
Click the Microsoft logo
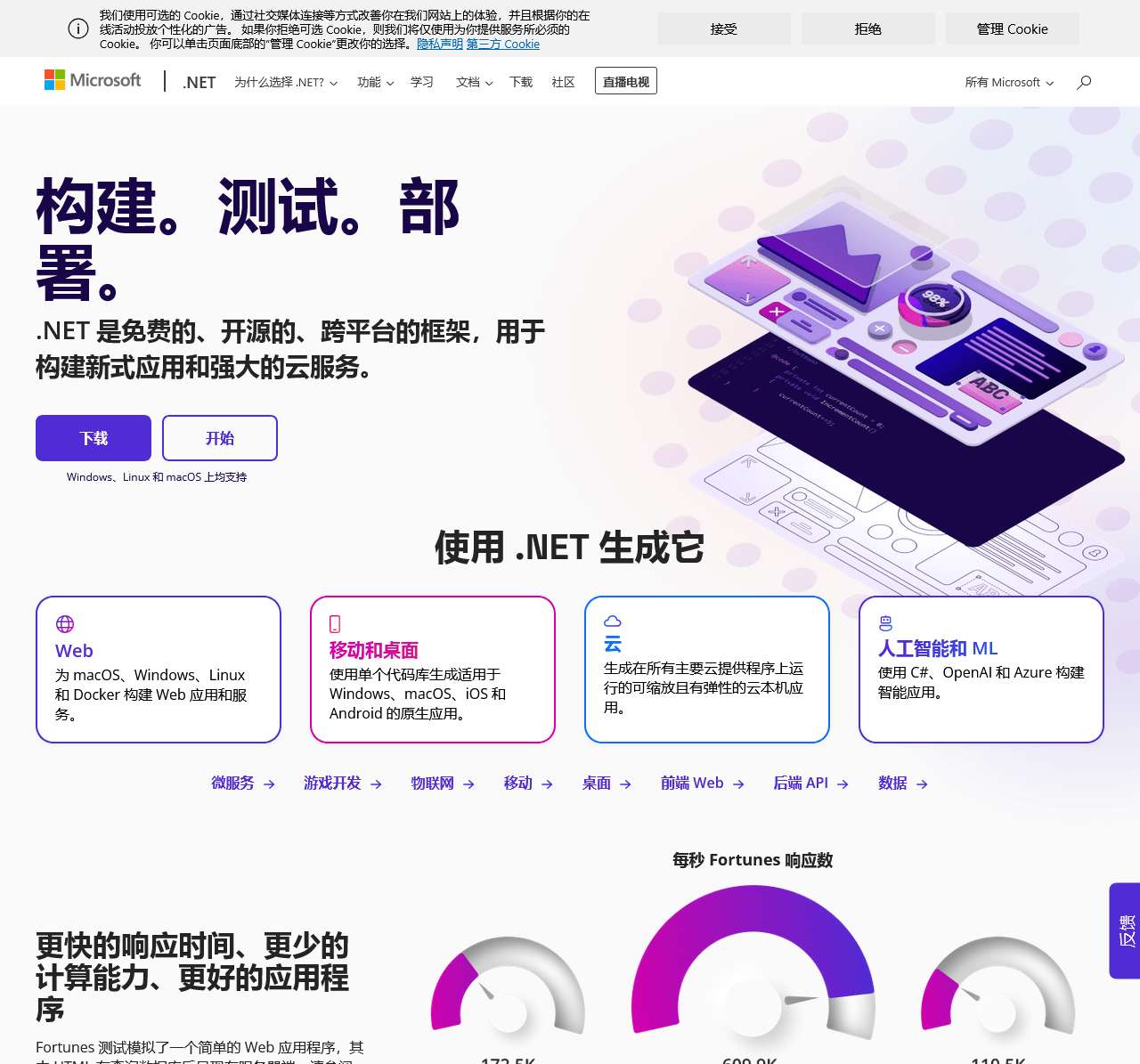pos(93,80)
